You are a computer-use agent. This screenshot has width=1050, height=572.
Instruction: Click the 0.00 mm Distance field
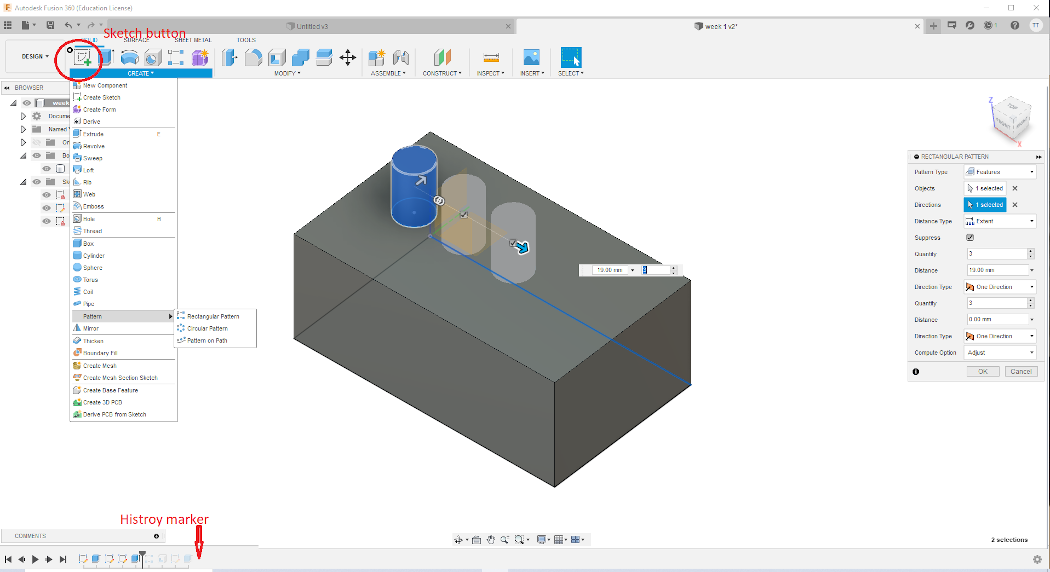997,319
